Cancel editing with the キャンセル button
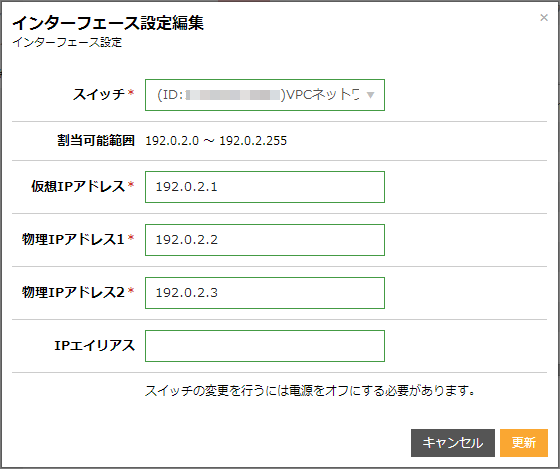Image resolution: width=560 pixels, height=469 pixels. pos(452,443)
